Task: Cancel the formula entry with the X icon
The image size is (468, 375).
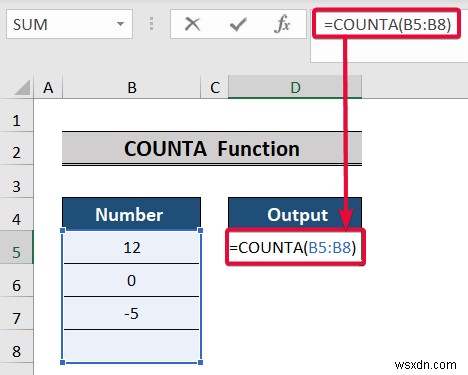Action: pos(192,24)
